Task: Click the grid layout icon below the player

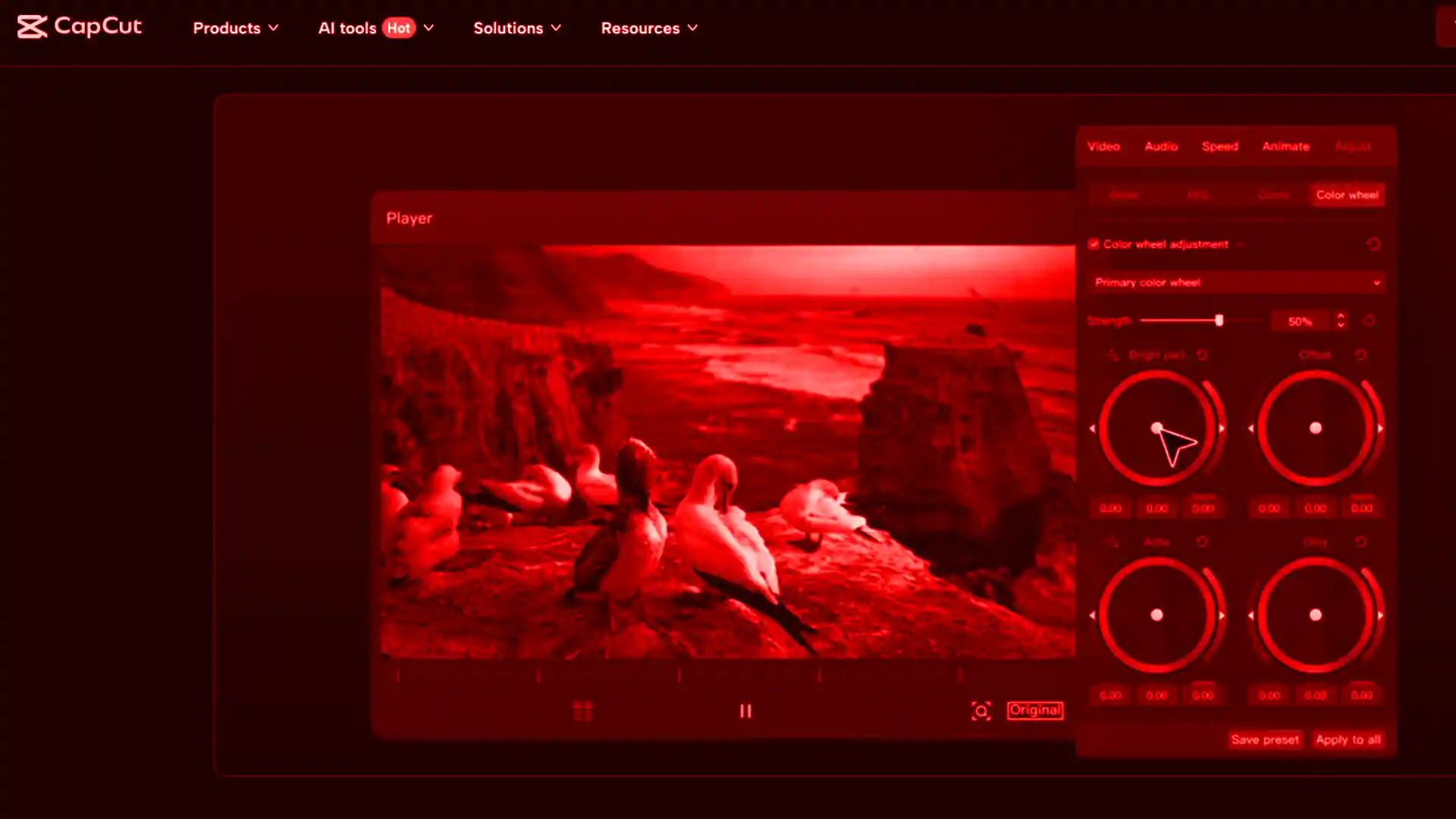Action: click(582, 711)
